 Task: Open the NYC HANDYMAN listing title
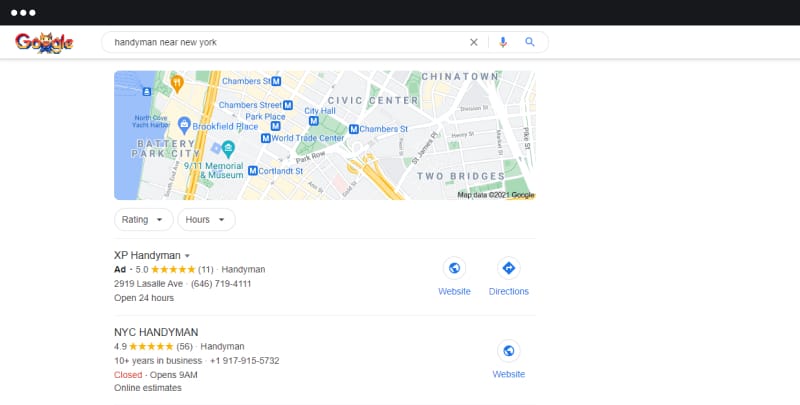[x=156, y=332]
